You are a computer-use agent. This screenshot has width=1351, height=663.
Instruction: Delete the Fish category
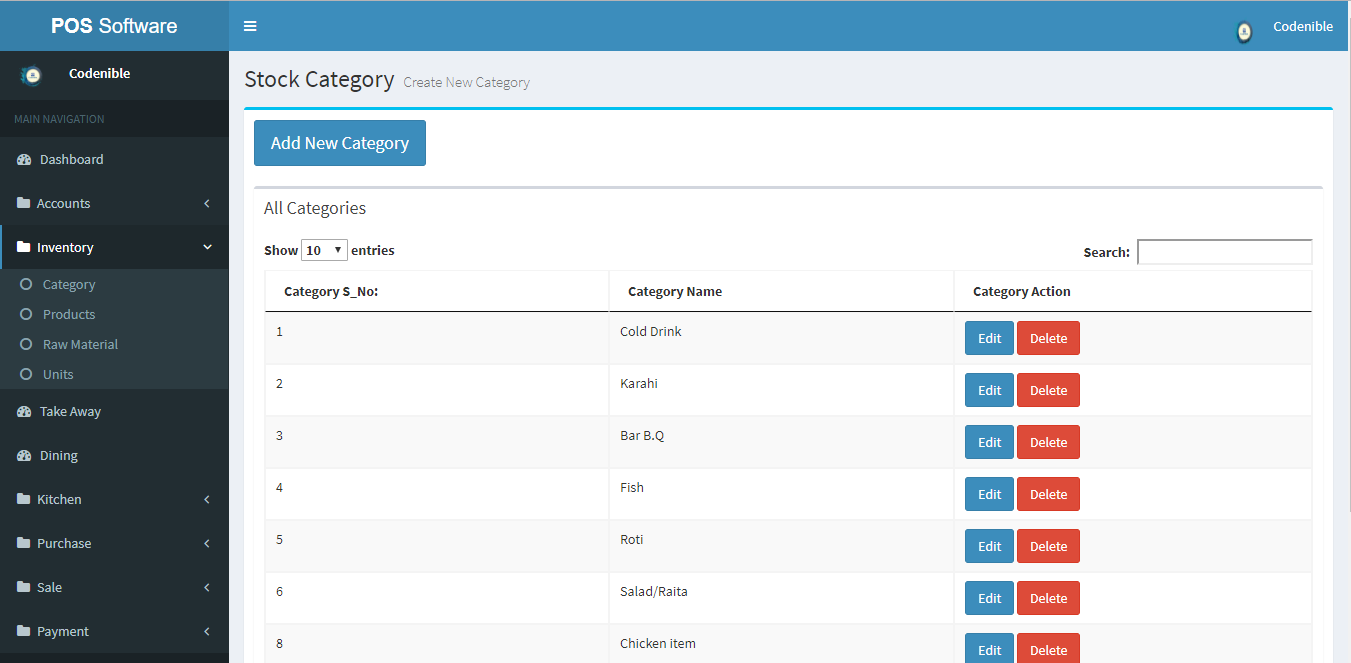point(1048,494)
